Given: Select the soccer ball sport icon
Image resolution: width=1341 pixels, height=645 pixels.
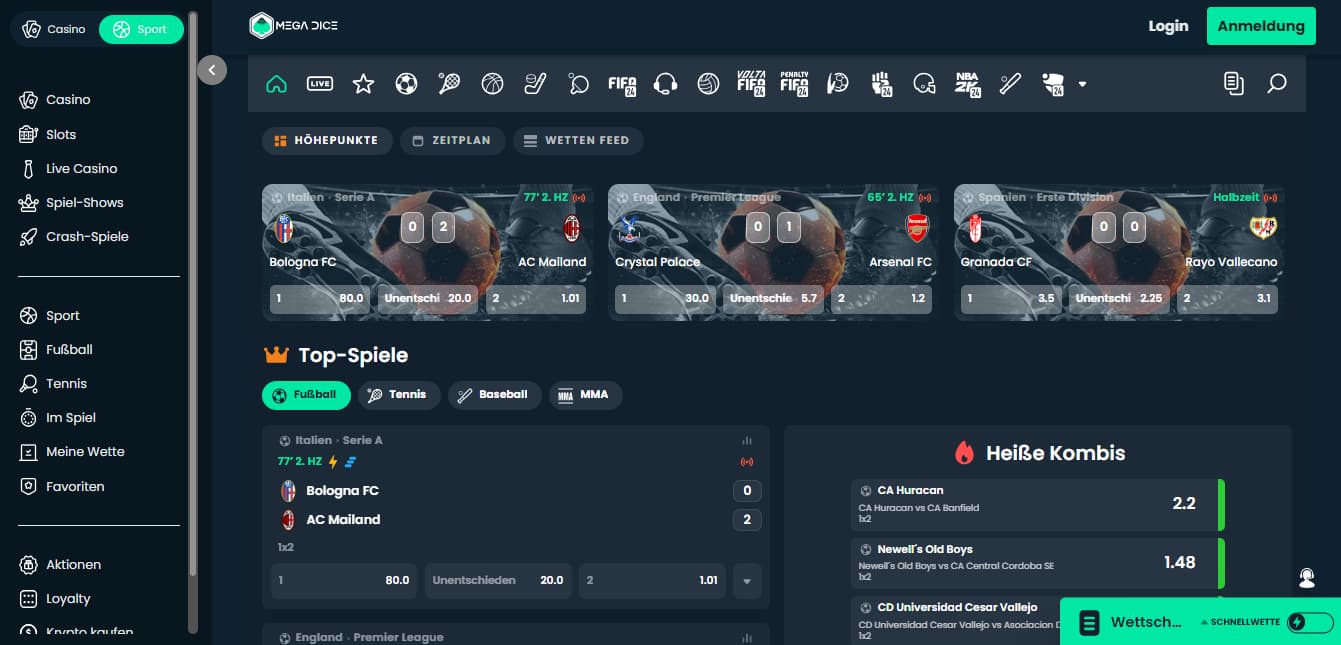Looking at the screenshot, I should pyautogui.click(x=406, y=84).
